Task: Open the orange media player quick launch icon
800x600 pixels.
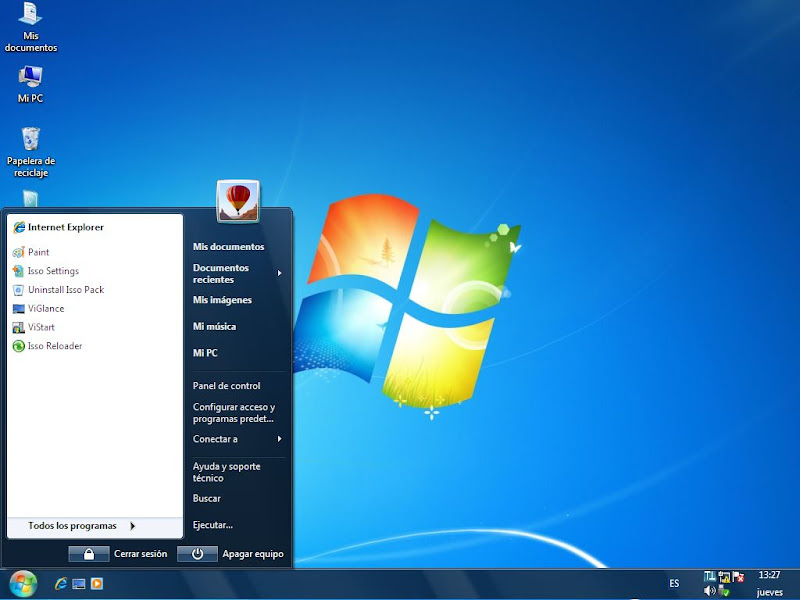Action: click(x=96, y=584)
